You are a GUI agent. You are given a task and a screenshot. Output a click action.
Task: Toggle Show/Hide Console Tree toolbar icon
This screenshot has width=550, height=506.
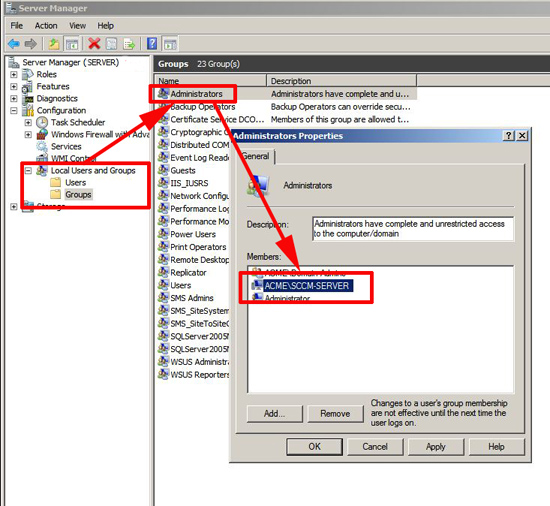pos(72,44)
